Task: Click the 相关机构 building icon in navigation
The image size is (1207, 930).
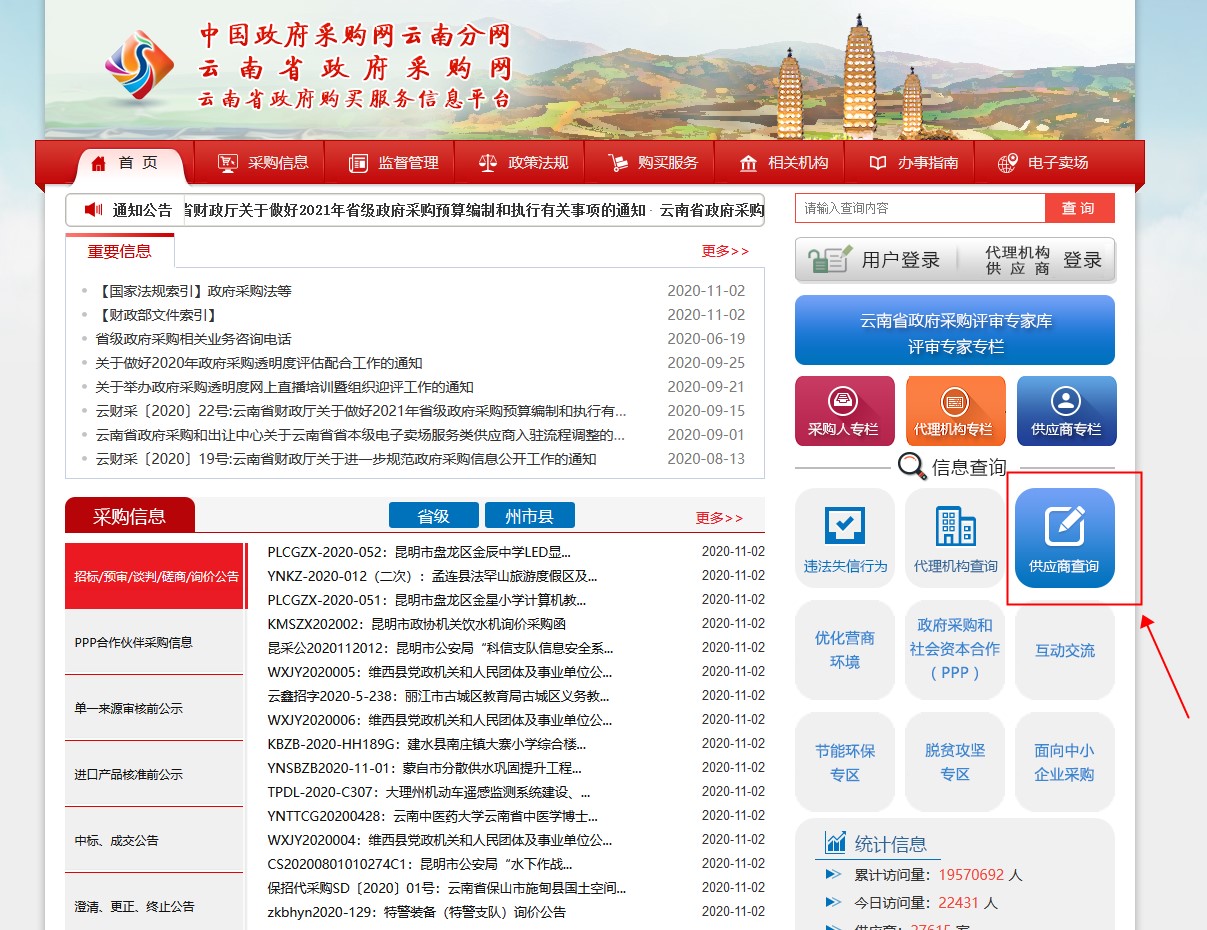Action: pyautogui.click(x=748, y=163)
